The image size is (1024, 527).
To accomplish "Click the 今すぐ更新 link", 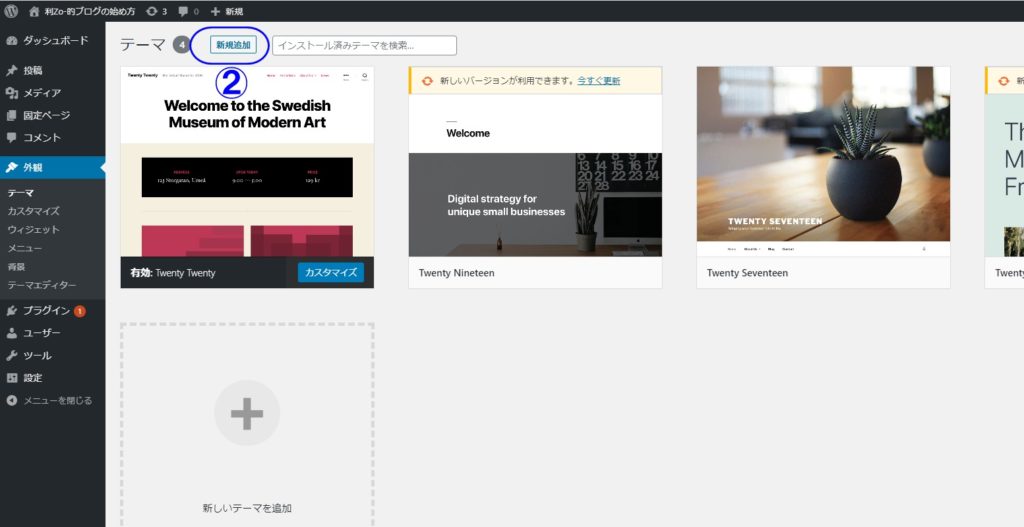I will point(597,81).
